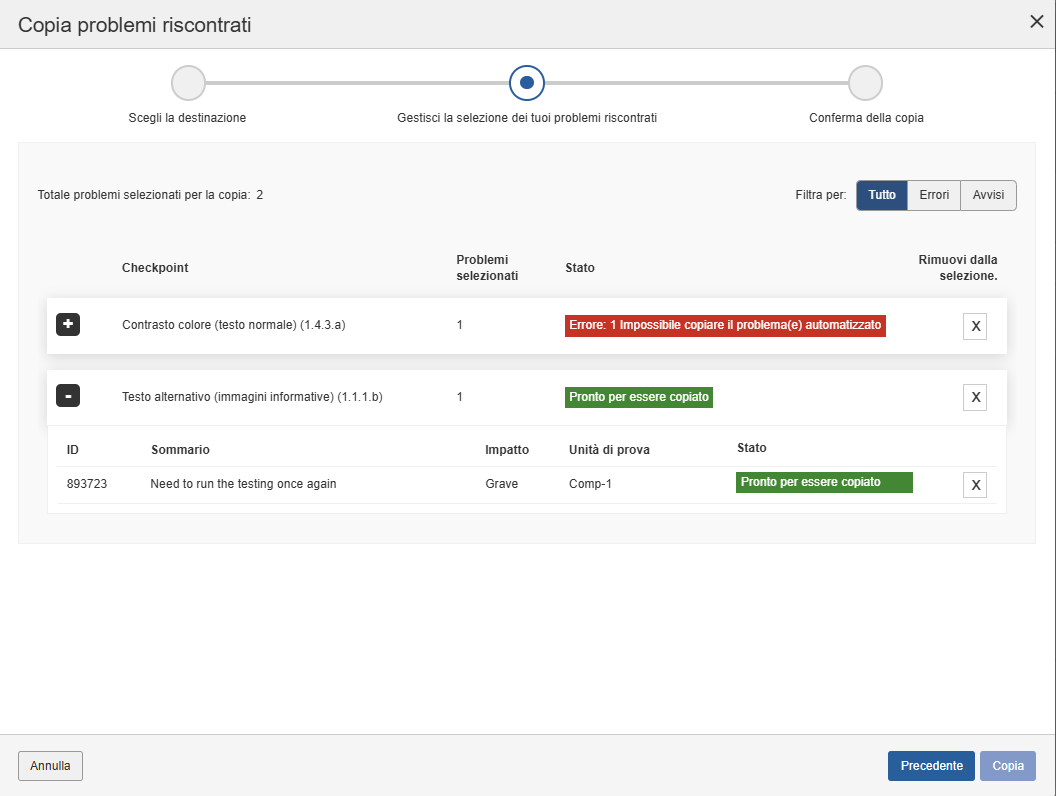
Task: Select the Gestisci la selezione step circle
Action: pyautogui.click(x=527, y=83)
